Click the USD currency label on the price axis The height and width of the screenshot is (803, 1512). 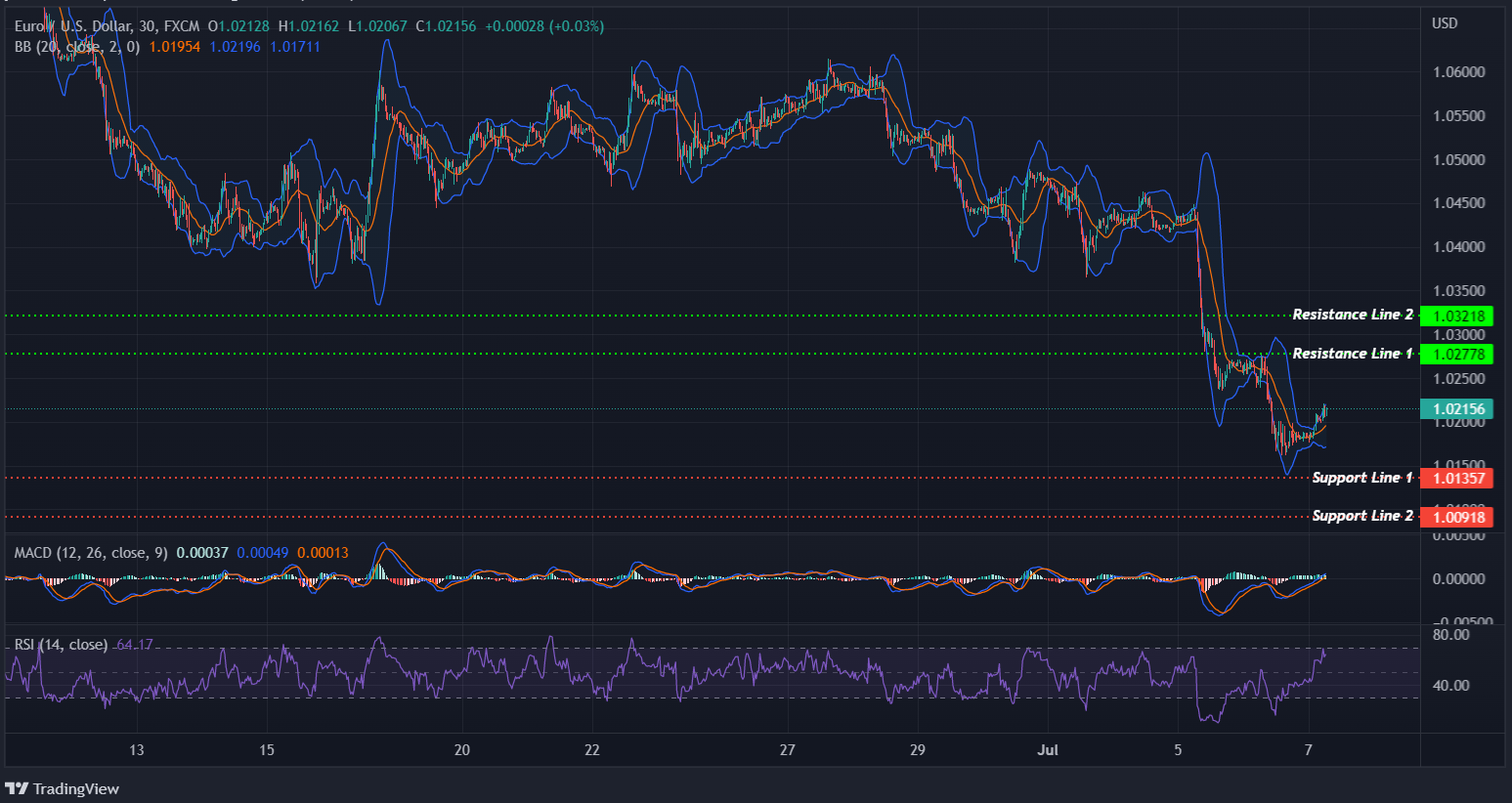(1446, 22)
